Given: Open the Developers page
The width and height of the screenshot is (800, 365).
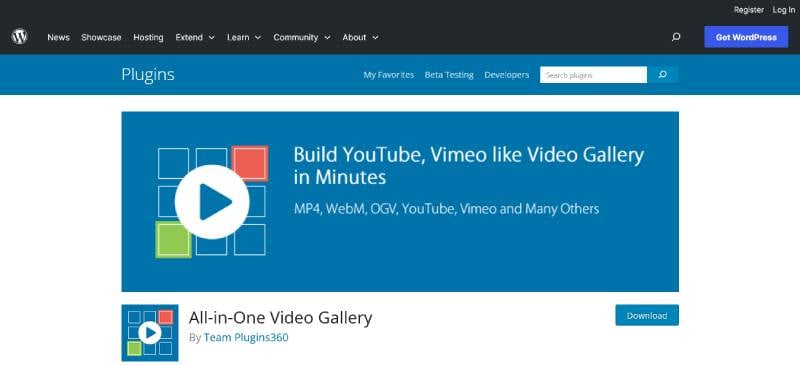Looking at the screenshot, I should [507, 75].
